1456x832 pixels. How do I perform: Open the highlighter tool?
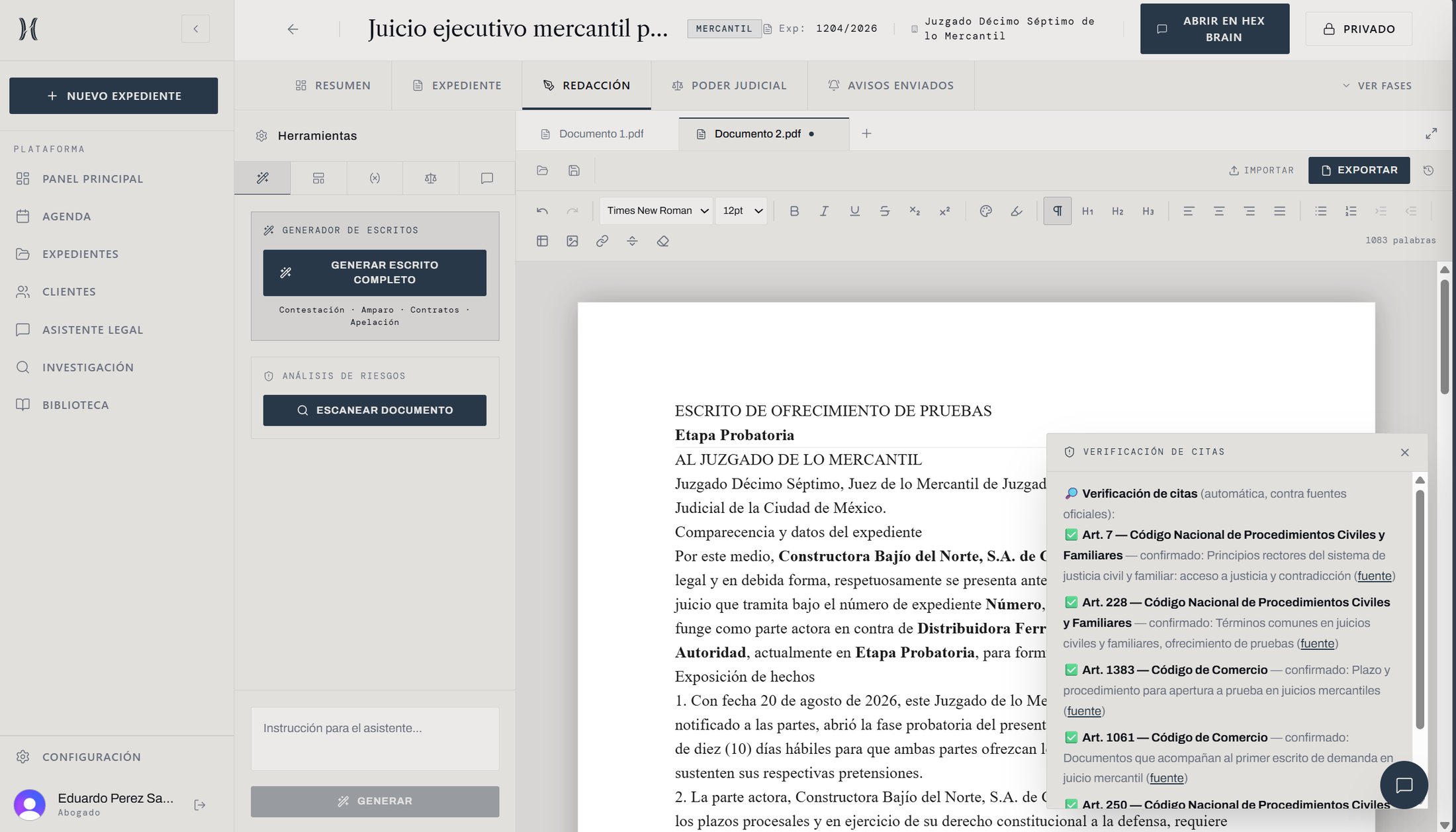1017,210
